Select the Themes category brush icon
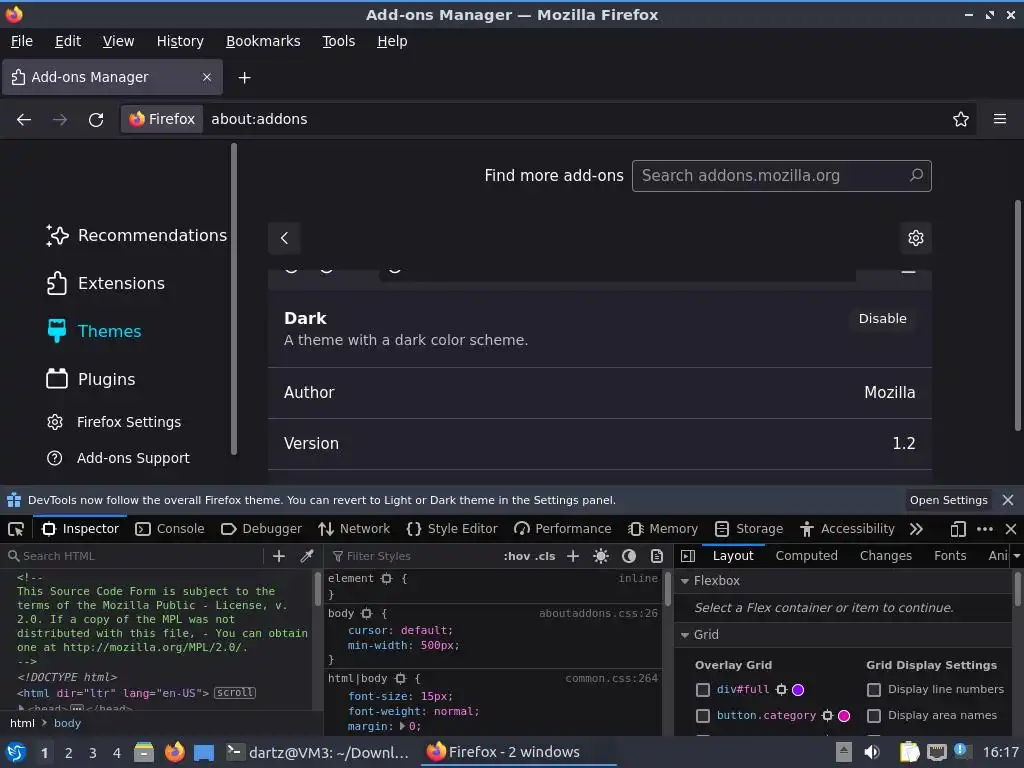Image resolution: width=1024 pixels, height=768 pixels. (57, 331)
